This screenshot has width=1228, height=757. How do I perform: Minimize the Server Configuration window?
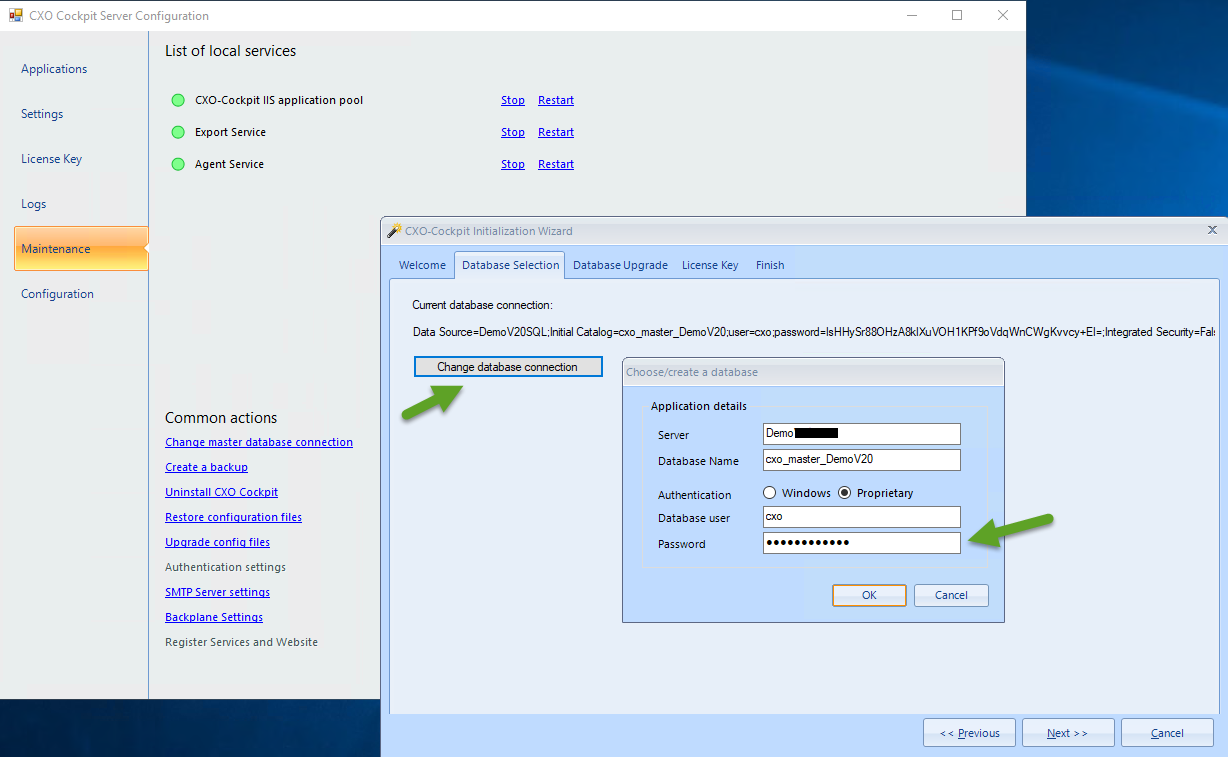(x=911, y=15)
